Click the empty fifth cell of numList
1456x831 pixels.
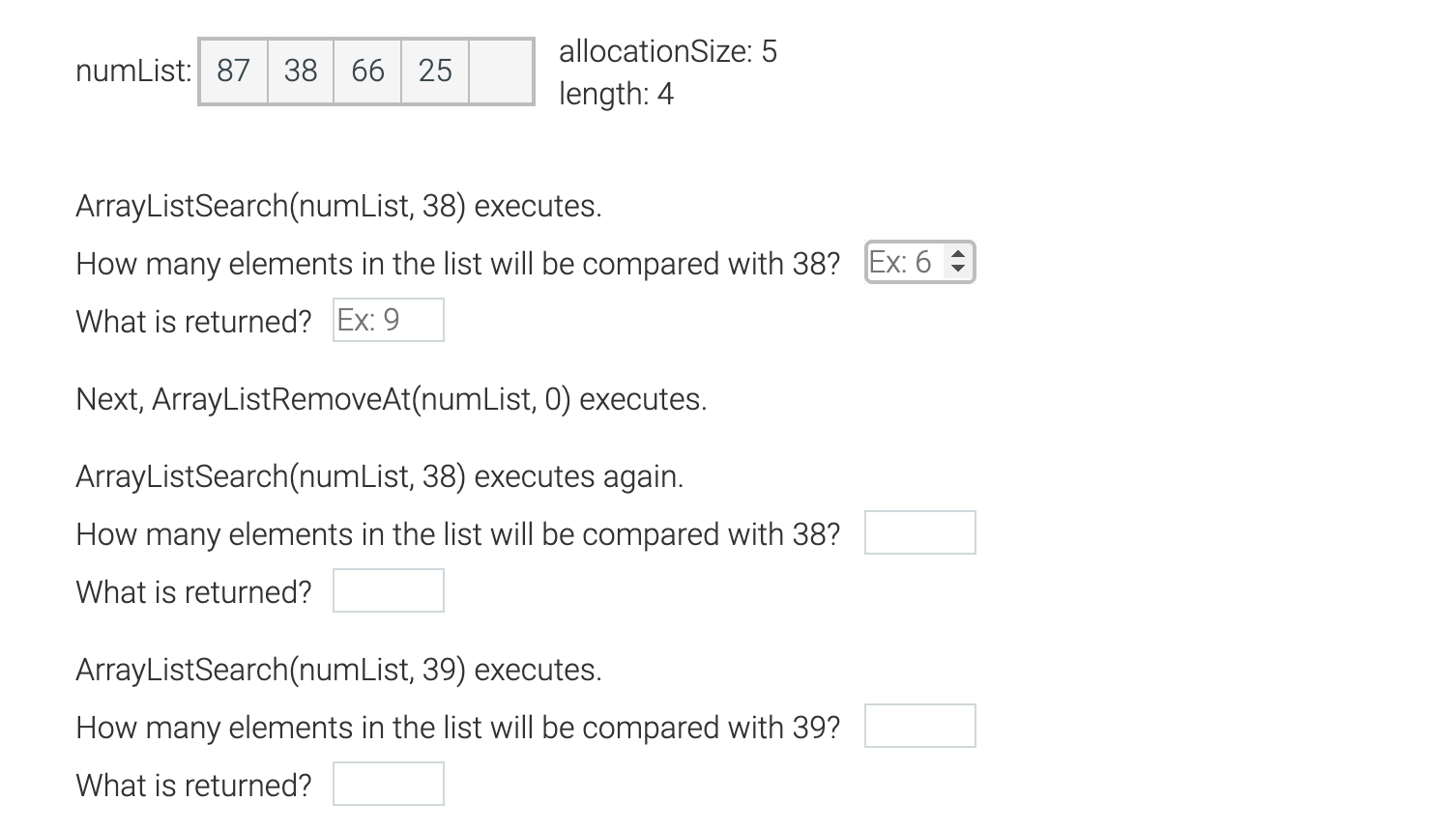pyautogui.click(x=501, y=72)
